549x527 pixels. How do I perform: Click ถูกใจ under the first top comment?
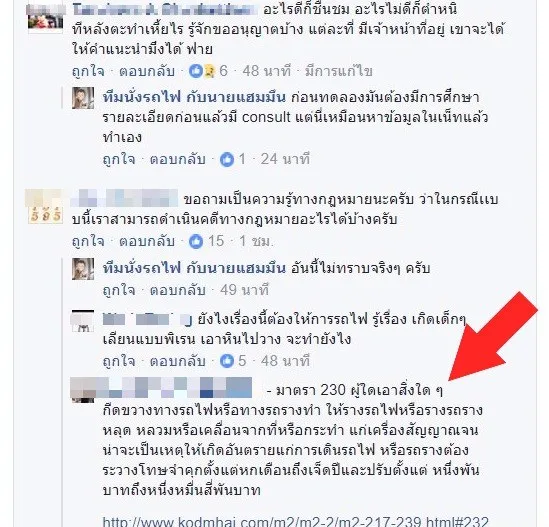[x=88, y=71]
